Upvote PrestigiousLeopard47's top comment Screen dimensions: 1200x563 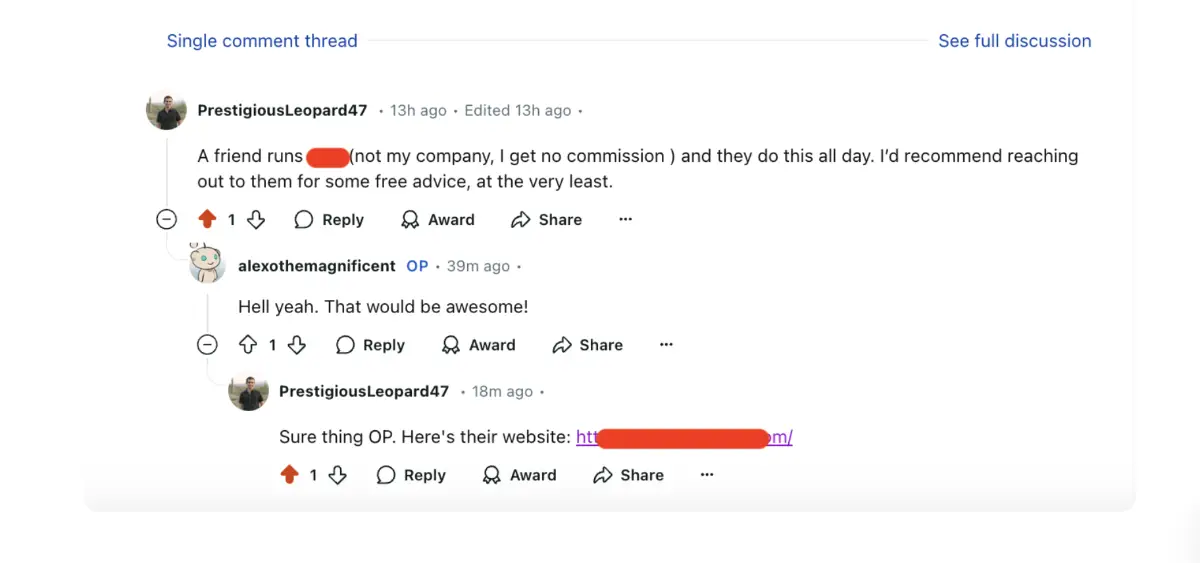[x=207, y=220]
